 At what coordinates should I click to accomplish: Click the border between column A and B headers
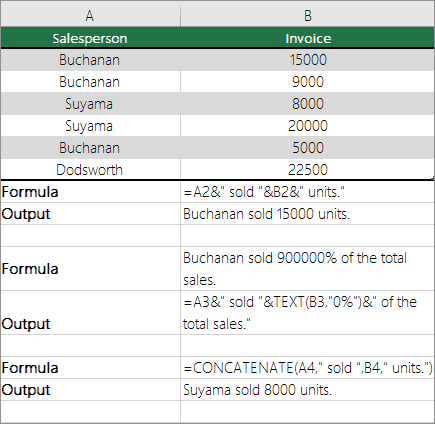point(180,15)
